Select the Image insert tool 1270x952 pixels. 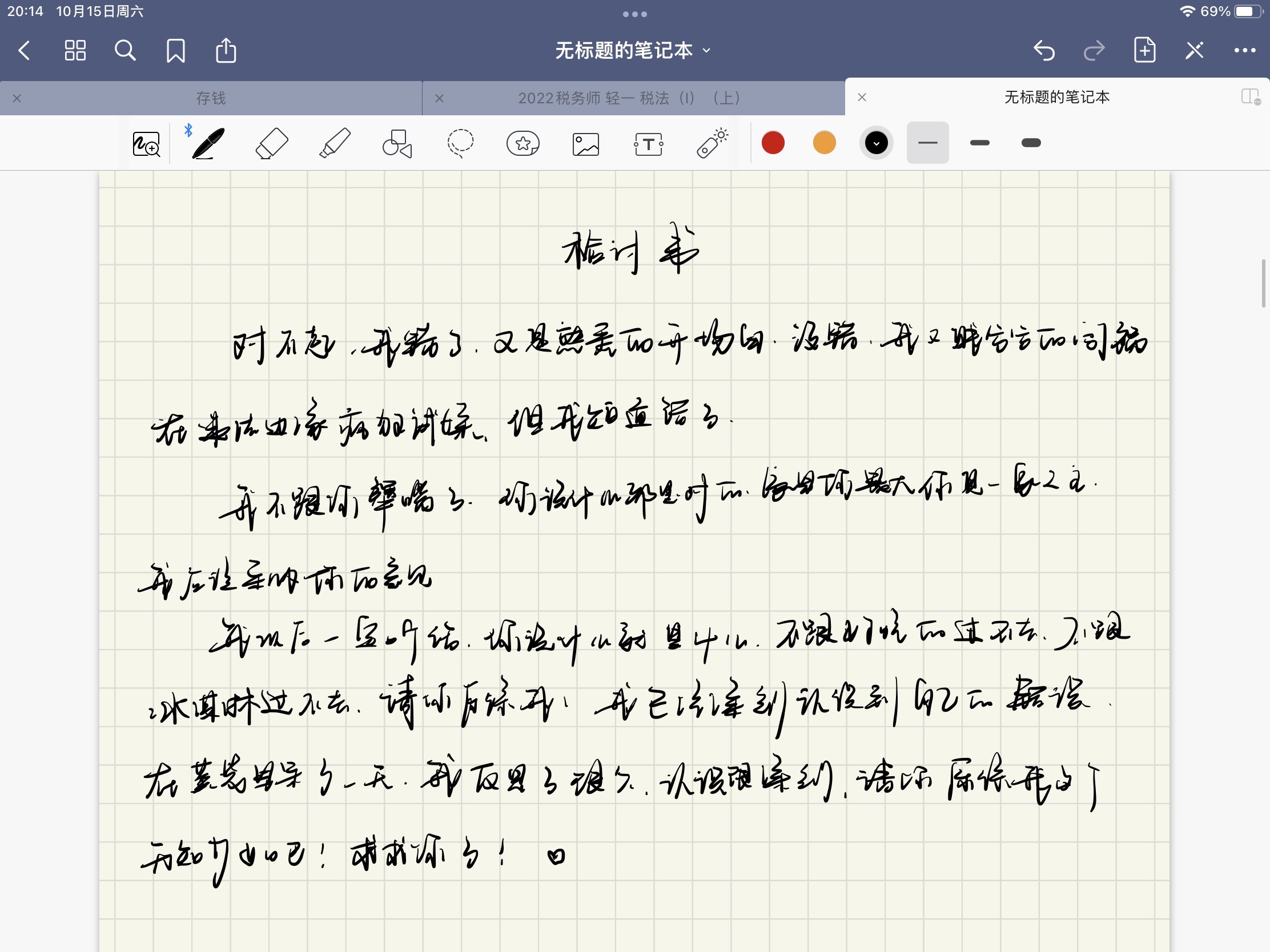[586, 144]
